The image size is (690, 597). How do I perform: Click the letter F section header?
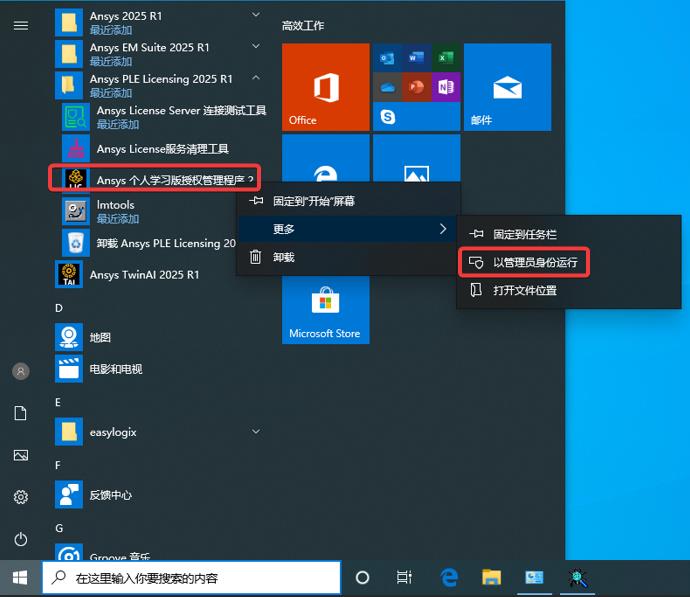click(x=58, y=465)
